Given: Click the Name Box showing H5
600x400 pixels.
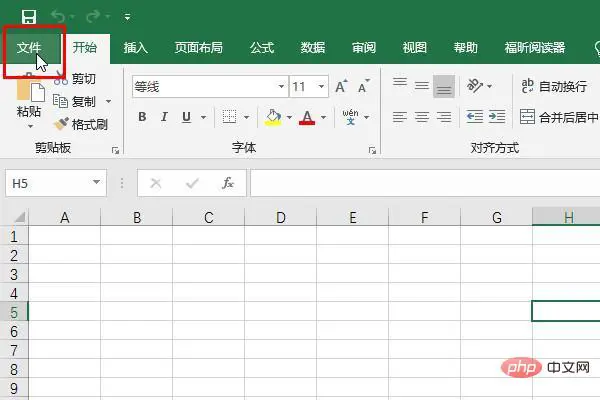Looking at the screenshot, I should point(56,183).
